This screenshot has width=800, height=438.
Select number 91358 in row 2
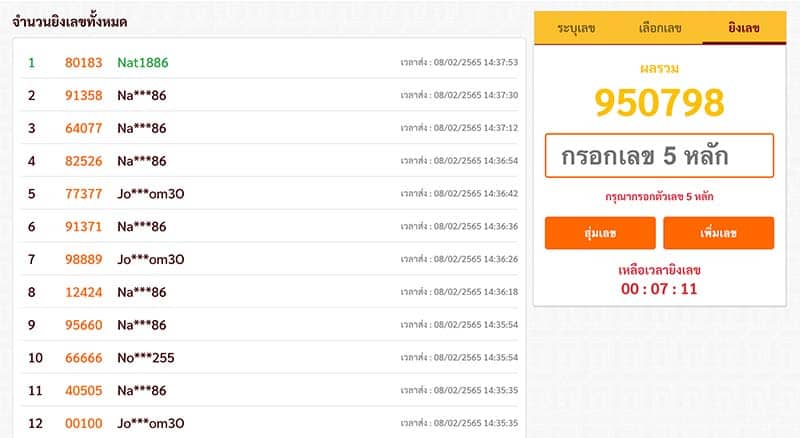tap(84, 95)
